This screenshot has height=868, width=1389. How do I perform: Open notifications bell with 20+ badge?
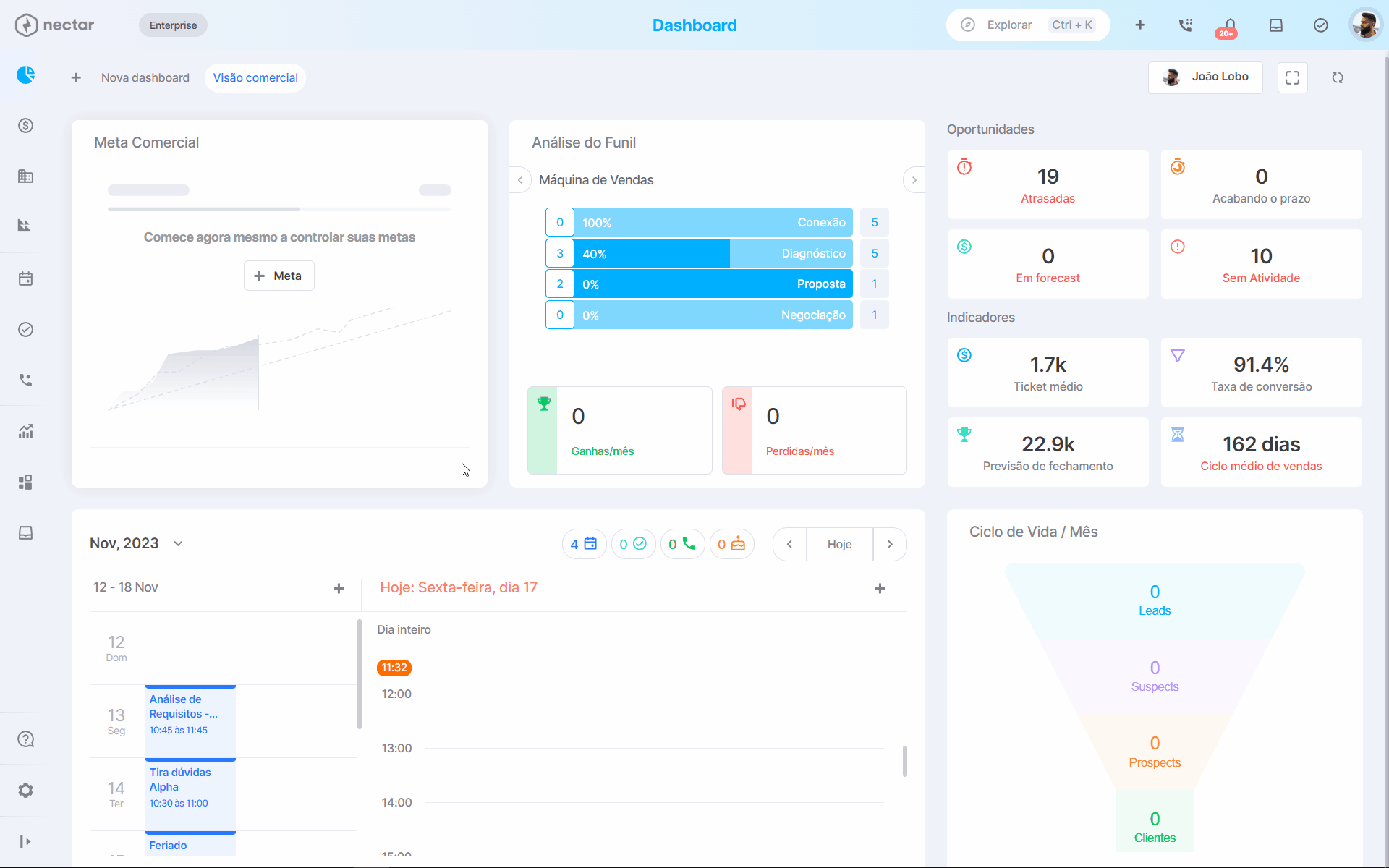pyautogui.click(x=1229, y=27)
